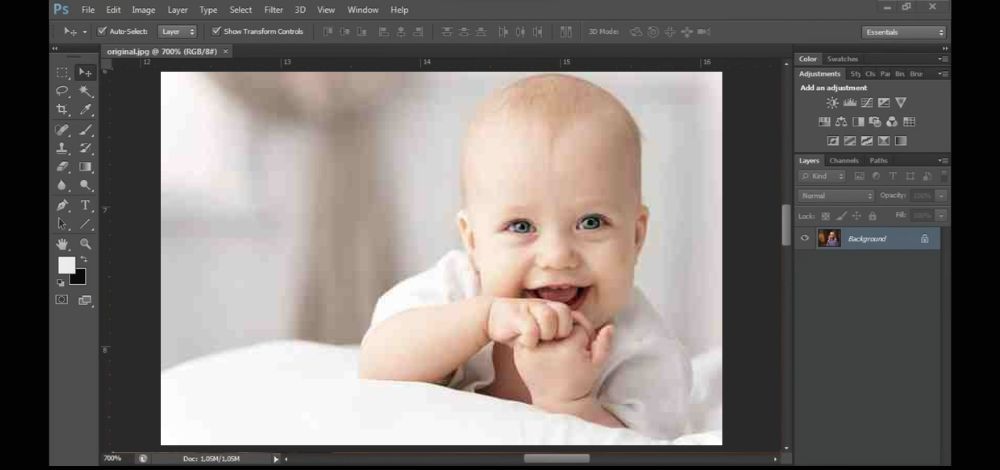This screenshot has height=470, width=1000.
Task: Open the Normal blend mode dropdown
Action: [x=836, y=196]
